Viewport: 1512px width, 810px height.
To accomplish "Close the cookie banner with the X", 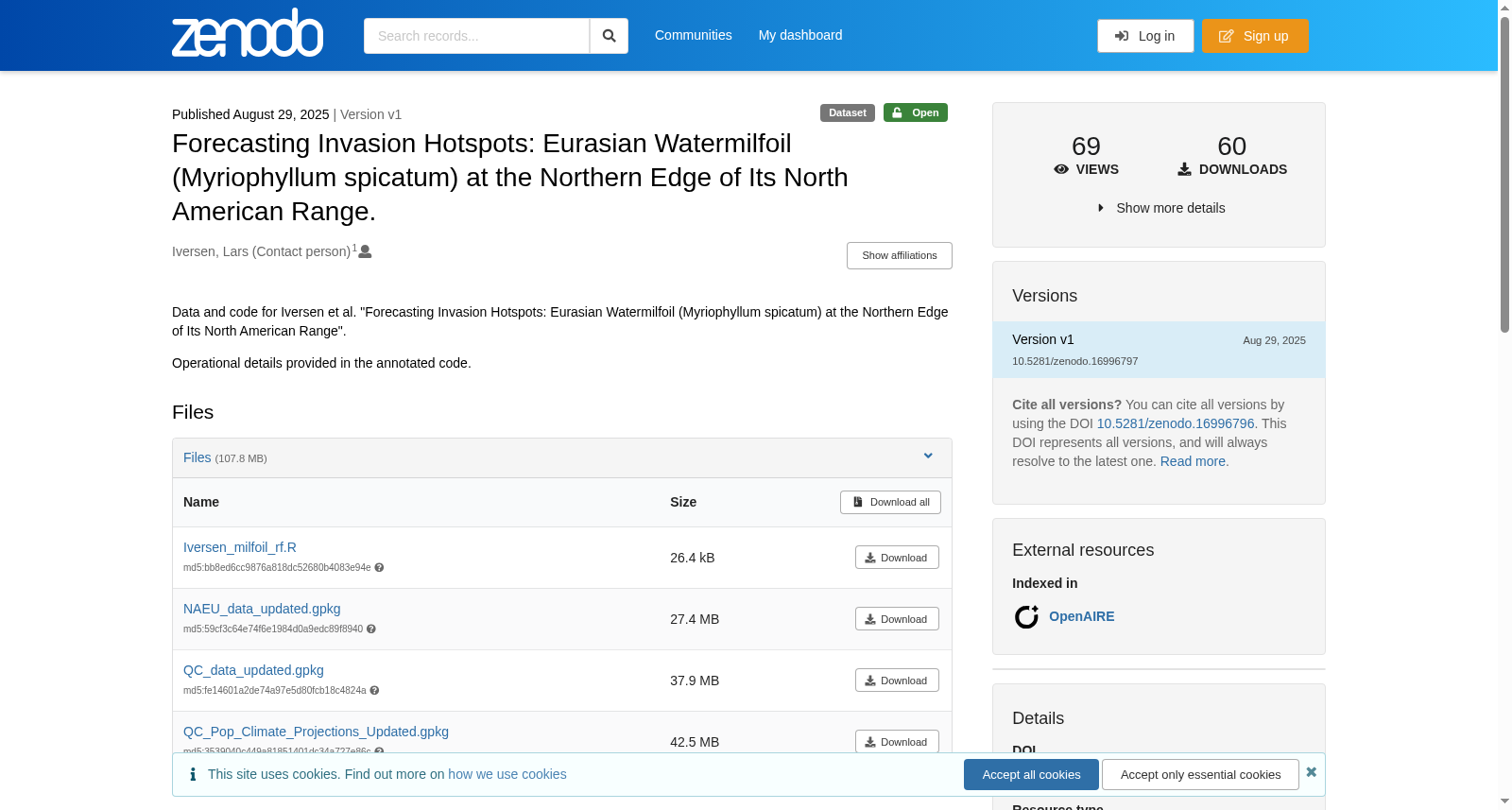I will pos(1312,772).
